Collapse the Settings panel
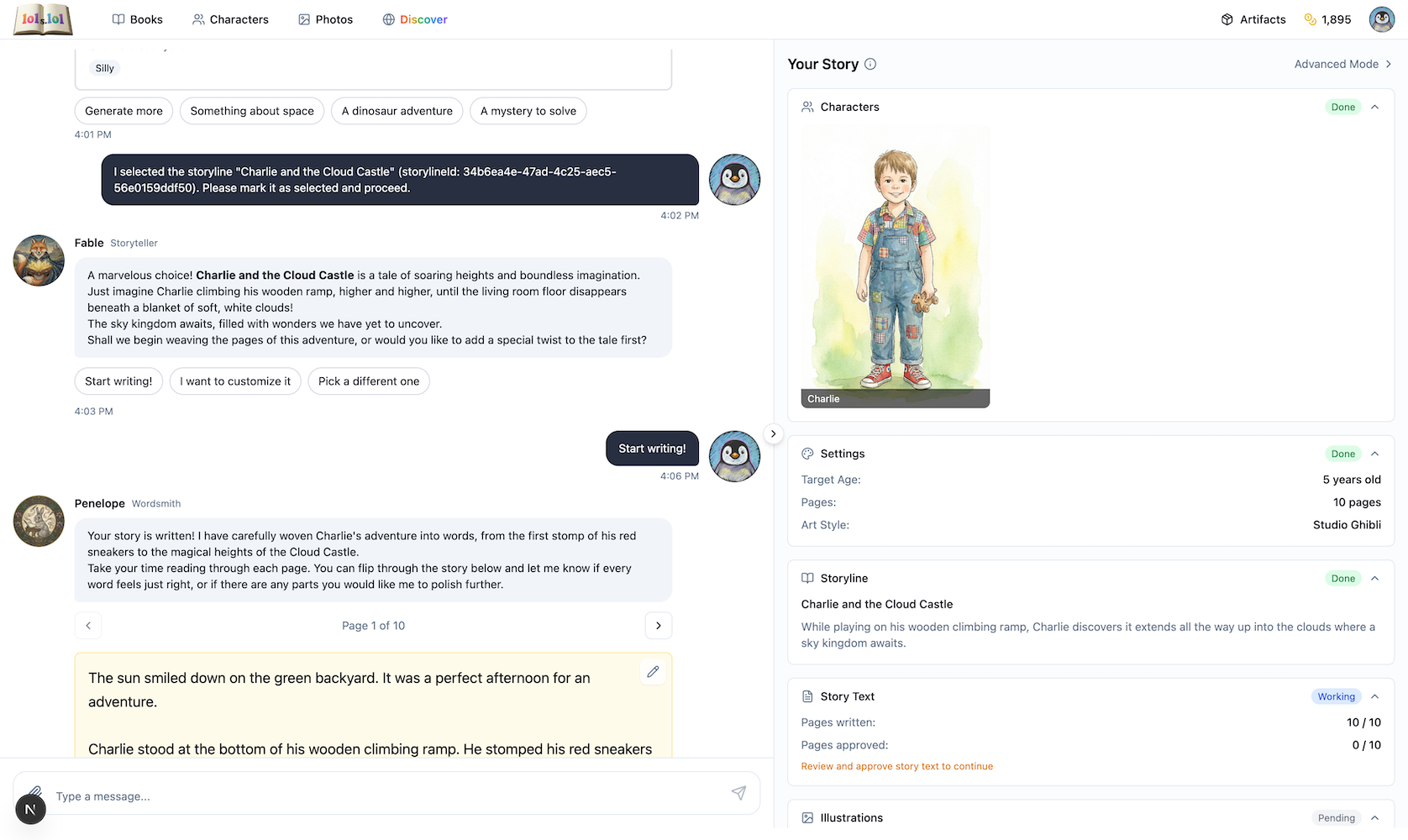Screen dimensions: 1408x840 pos(1375,454)
